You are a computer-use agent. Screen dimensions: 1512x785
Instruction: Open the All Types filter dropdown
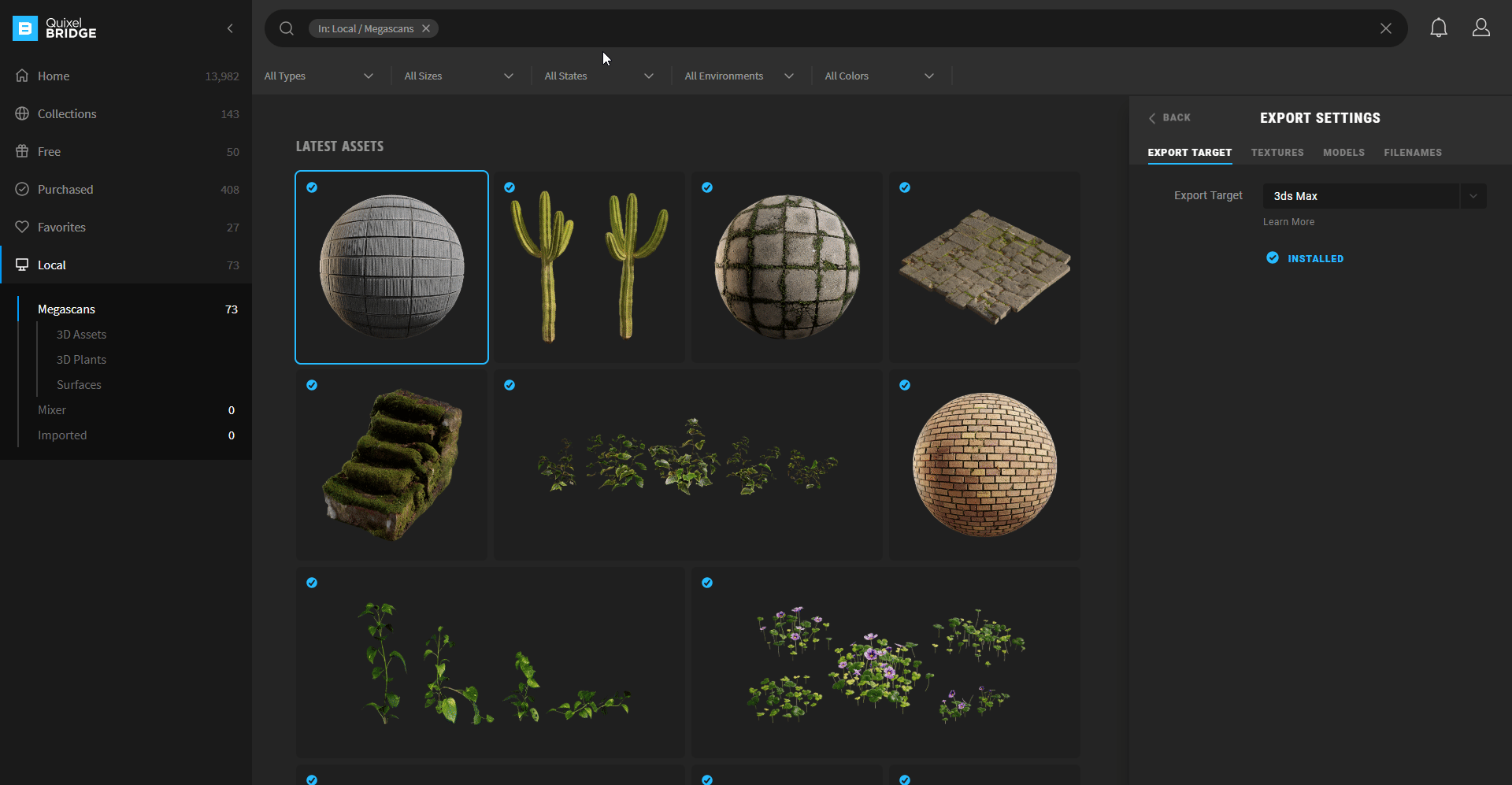[319, 76]
